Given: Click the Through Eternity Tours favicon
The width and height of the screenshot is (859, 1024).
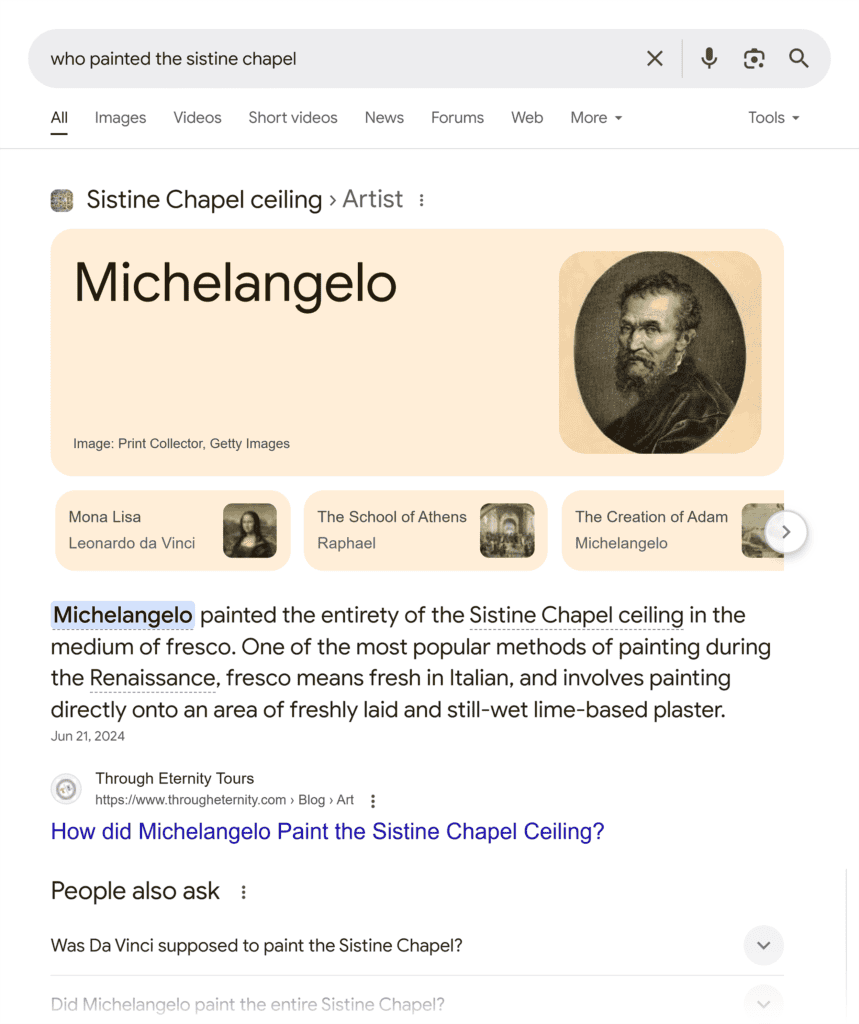Looking at the screenshot, I should pos(66,789).
